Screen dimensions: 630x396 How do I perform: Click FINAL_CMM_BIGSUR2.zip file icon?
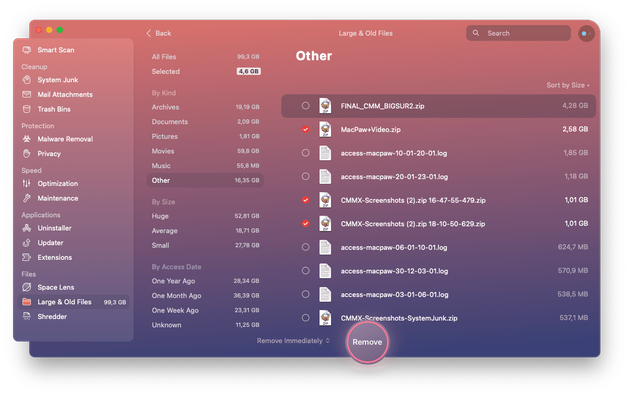(325, 106)
